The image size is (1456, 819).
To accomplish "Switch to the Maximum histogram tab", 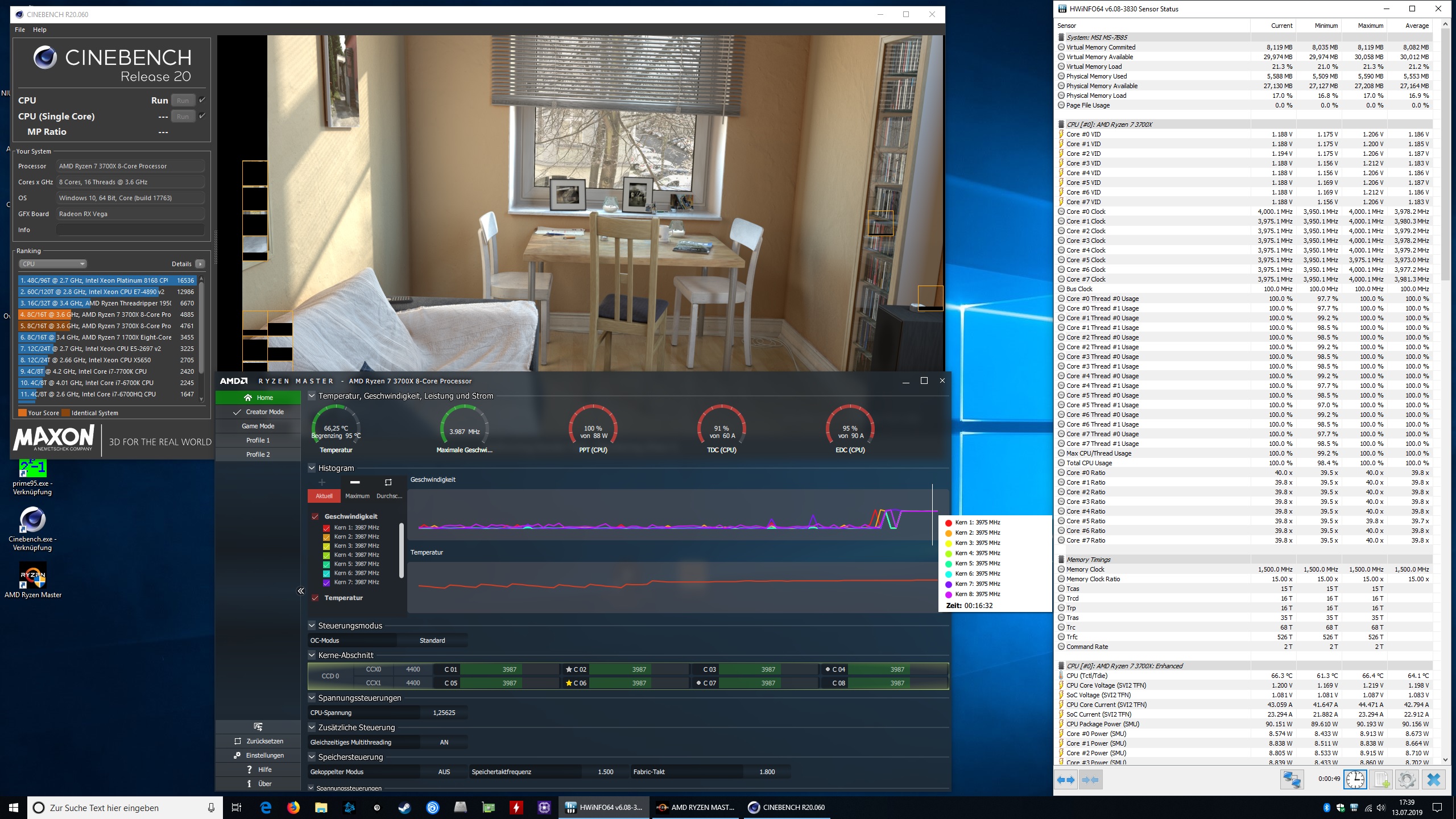I will tap(357, 496).
